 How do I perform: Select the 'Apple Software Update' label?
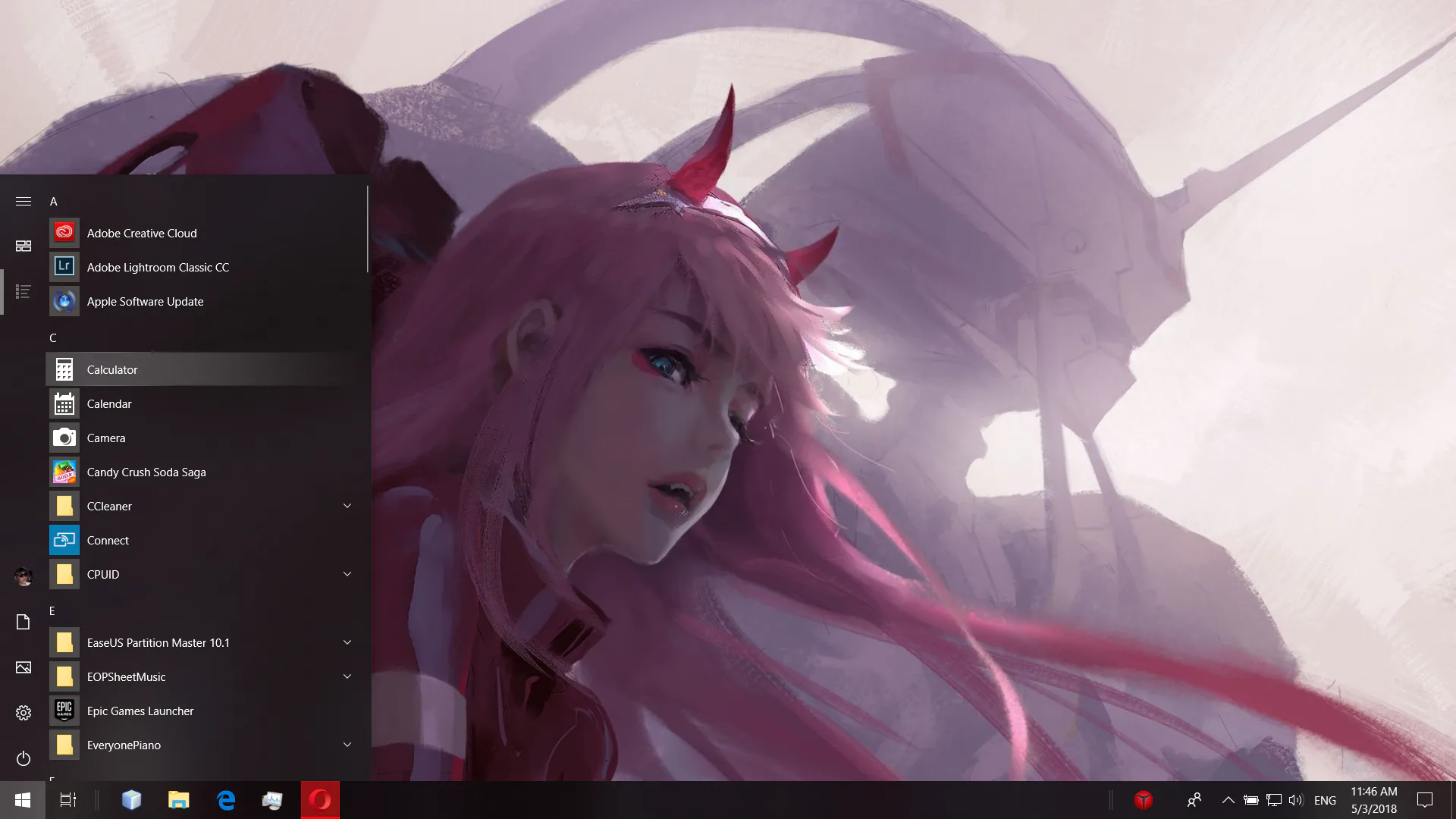tap(145, 301)
